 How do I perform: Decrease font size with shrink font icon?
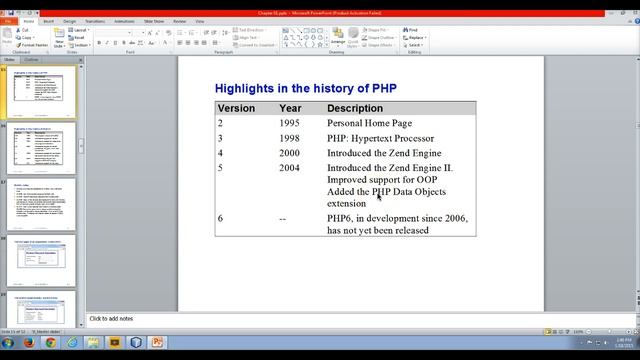[x=158, y=33]
